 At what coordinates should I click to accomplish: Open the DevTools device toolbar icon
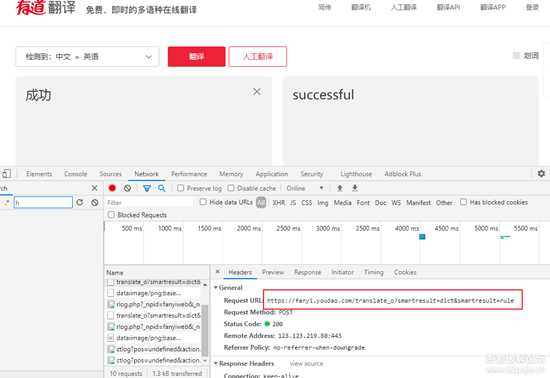pos(7,174)
